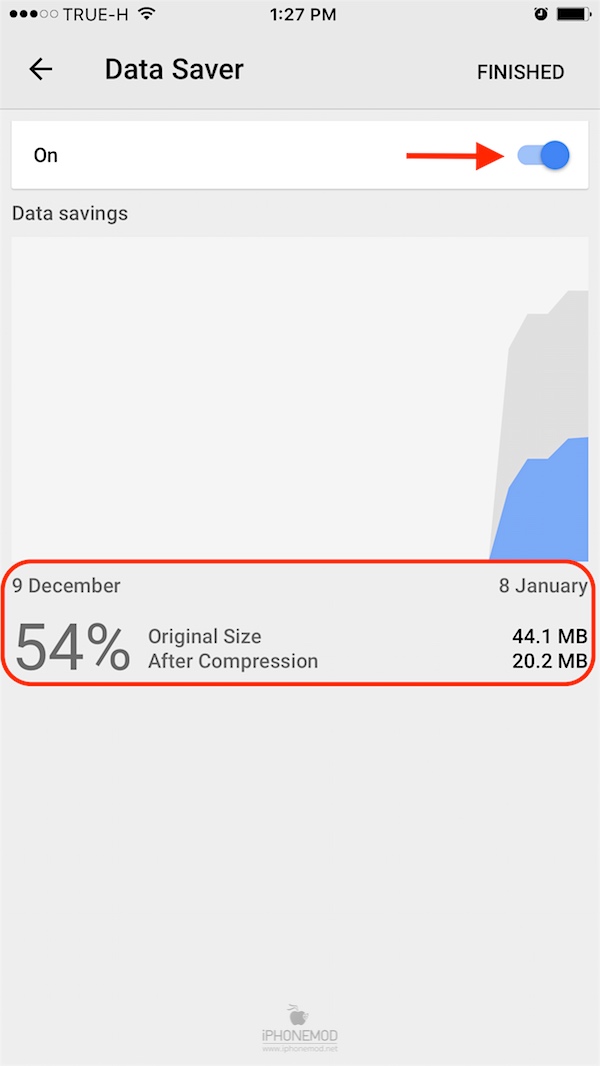
Task: Tap the blue compressed data area
Action: [x=545, y=505]
